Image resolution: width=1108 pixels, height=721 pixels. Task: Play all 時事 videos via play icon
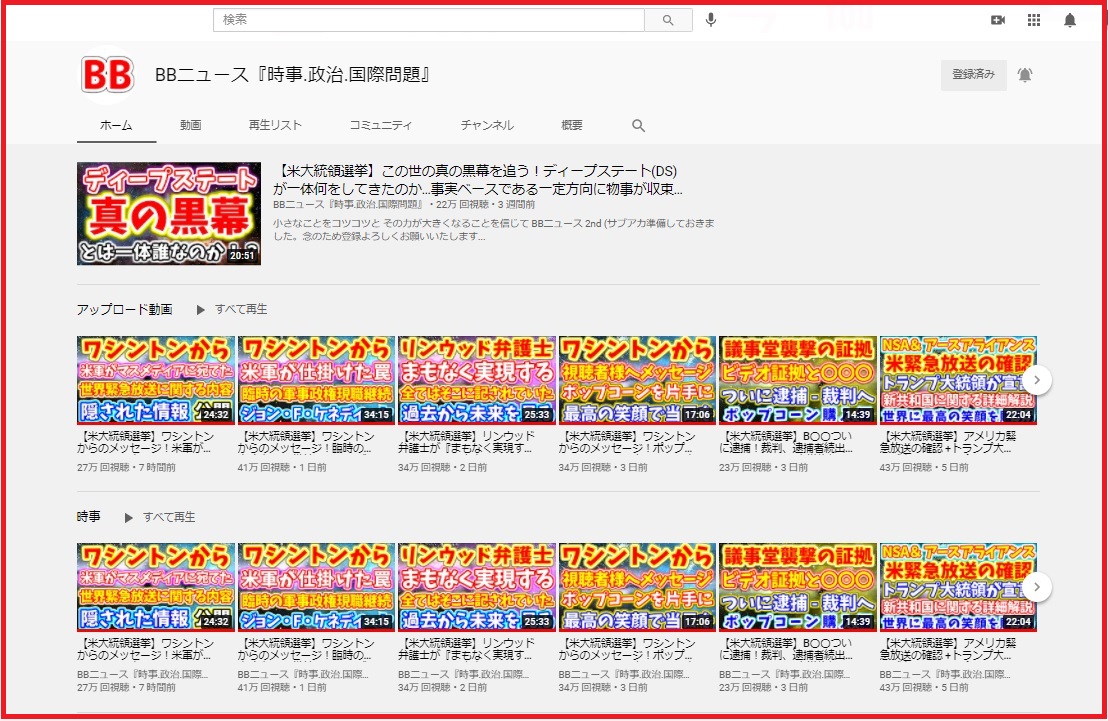tap(129, 517)
